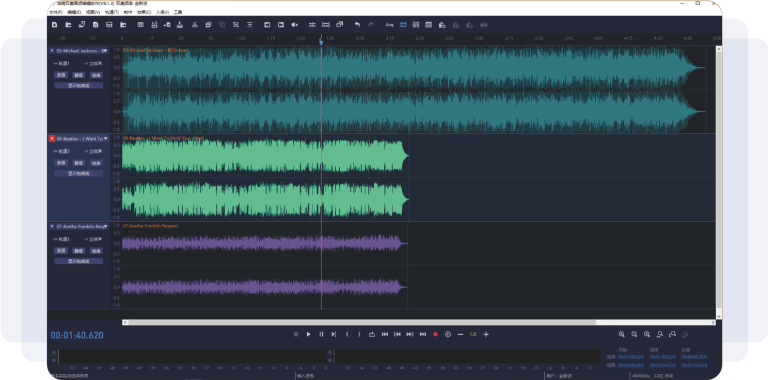Close the 05-Michael Jackson track with X
Screen dimensions: 768x380
pyautogui.click(x=52, y=50)
